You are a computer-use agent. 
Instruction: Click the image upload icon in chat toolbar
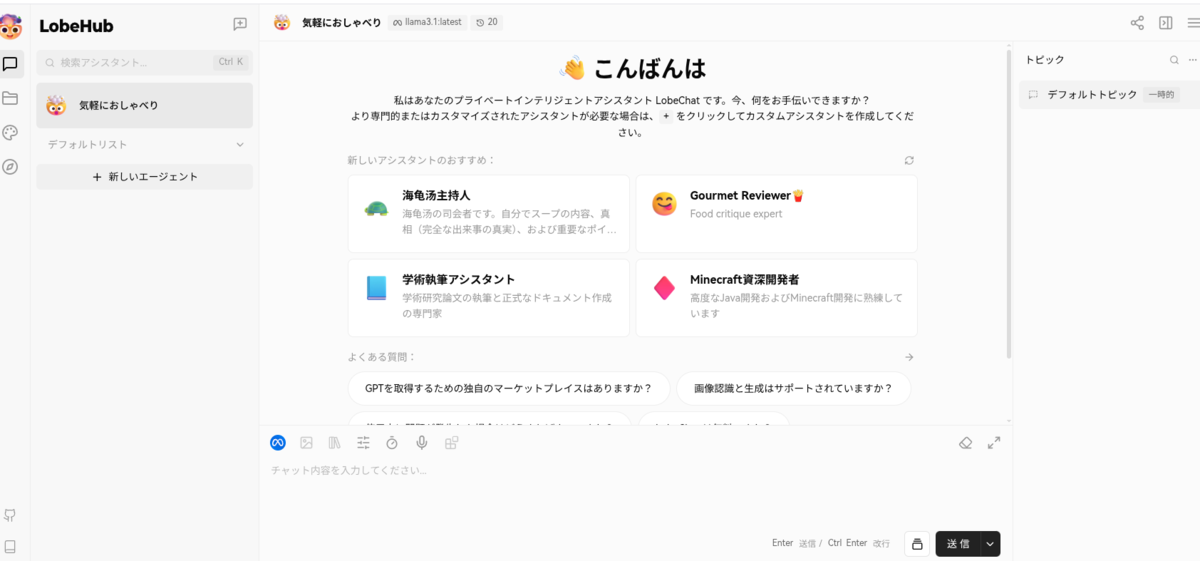307,442
